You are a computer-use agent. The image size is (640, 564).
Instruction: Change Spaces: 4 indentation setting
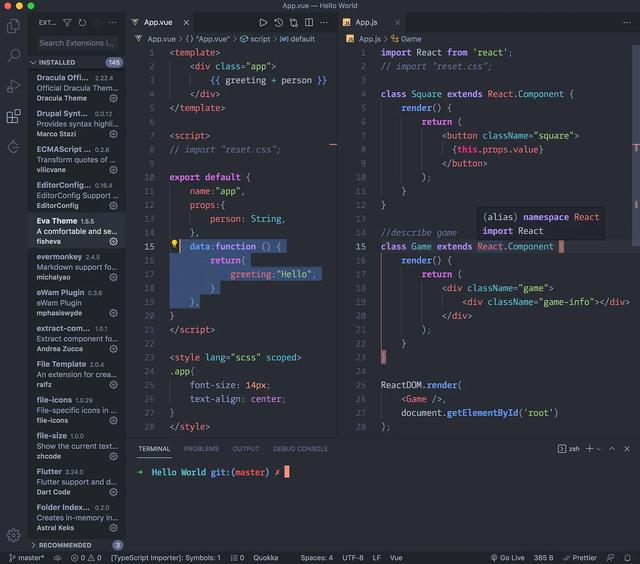[316, 557]
